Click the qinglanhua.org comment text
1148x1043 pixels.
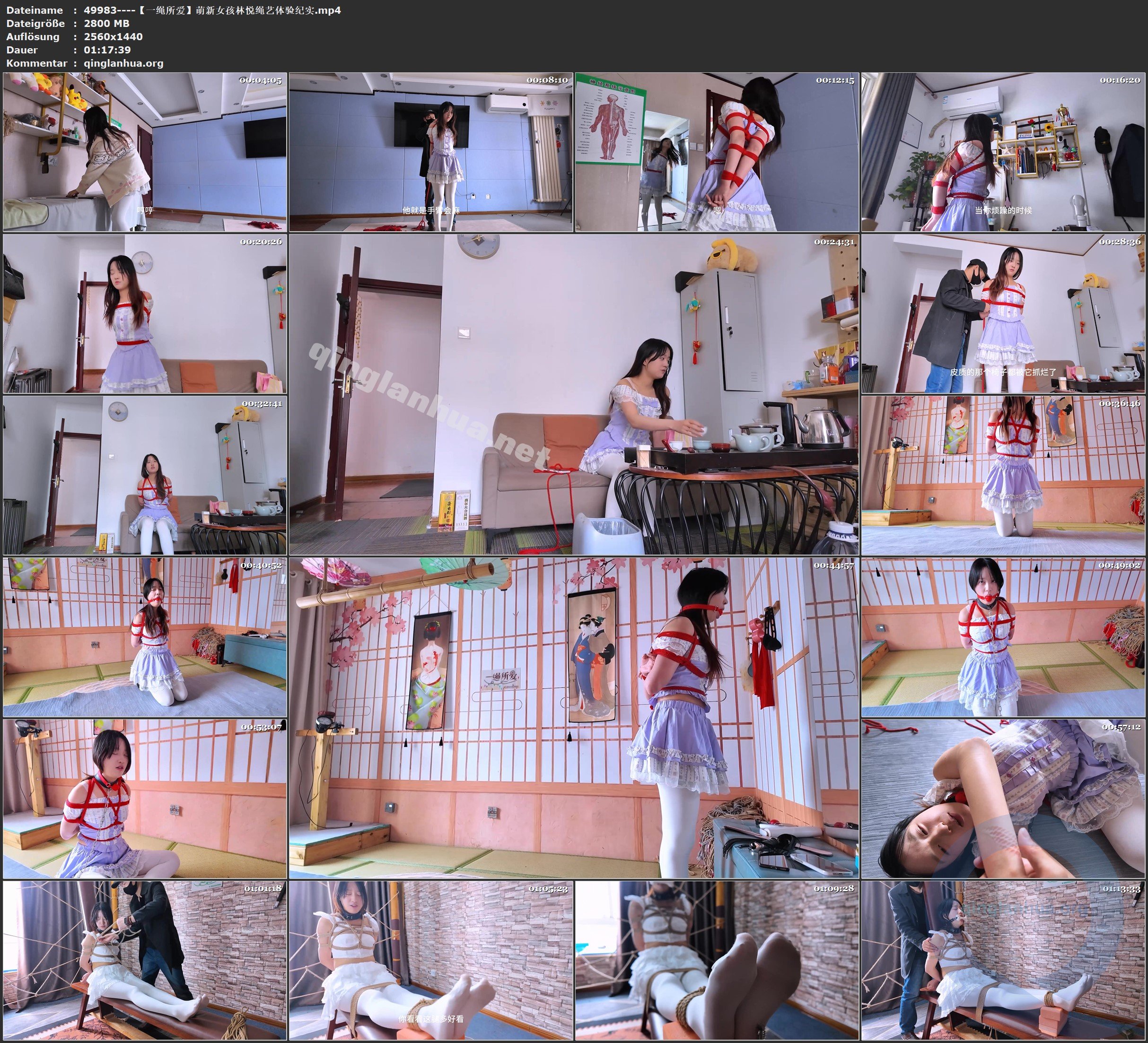[123, 63]
